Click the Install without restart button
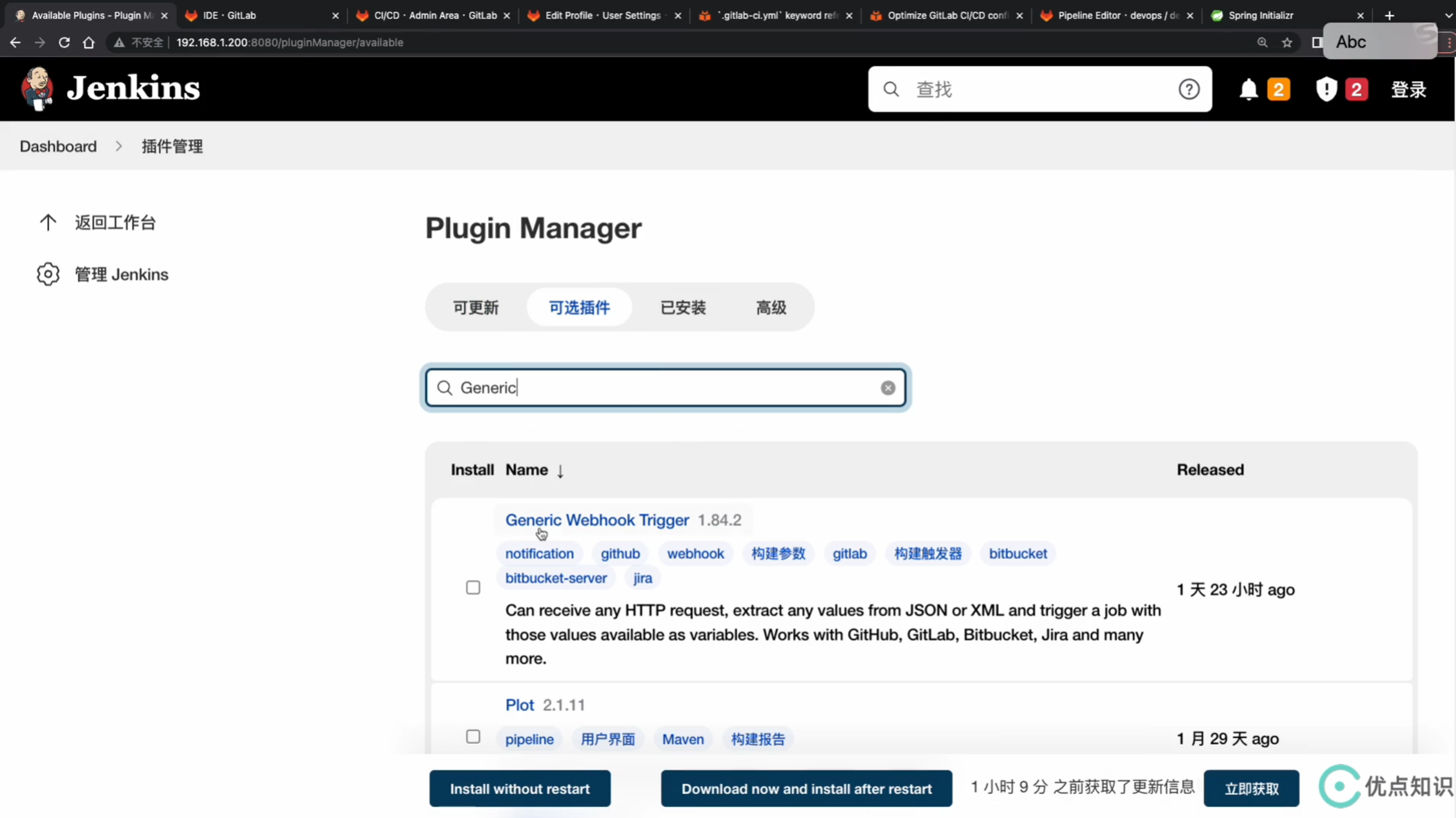The image size is (1456, 818). coord(520,789)
